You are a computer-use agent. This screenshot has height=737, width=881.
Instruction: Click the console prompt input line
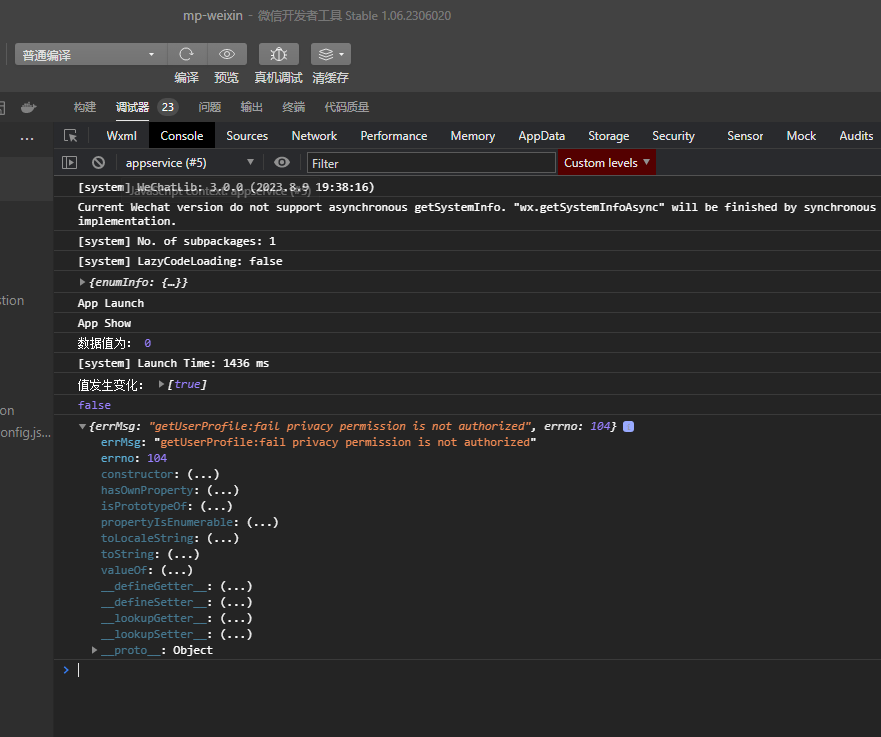tap(478, 670)
